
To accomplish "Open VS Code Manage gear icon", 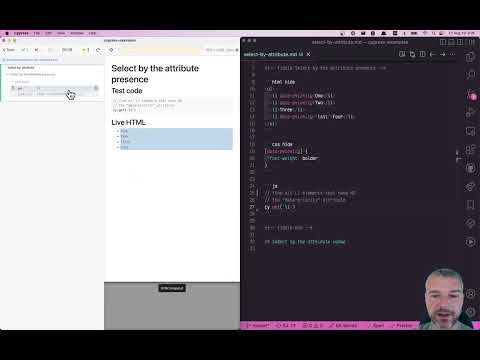I will [x=470, y=312].
